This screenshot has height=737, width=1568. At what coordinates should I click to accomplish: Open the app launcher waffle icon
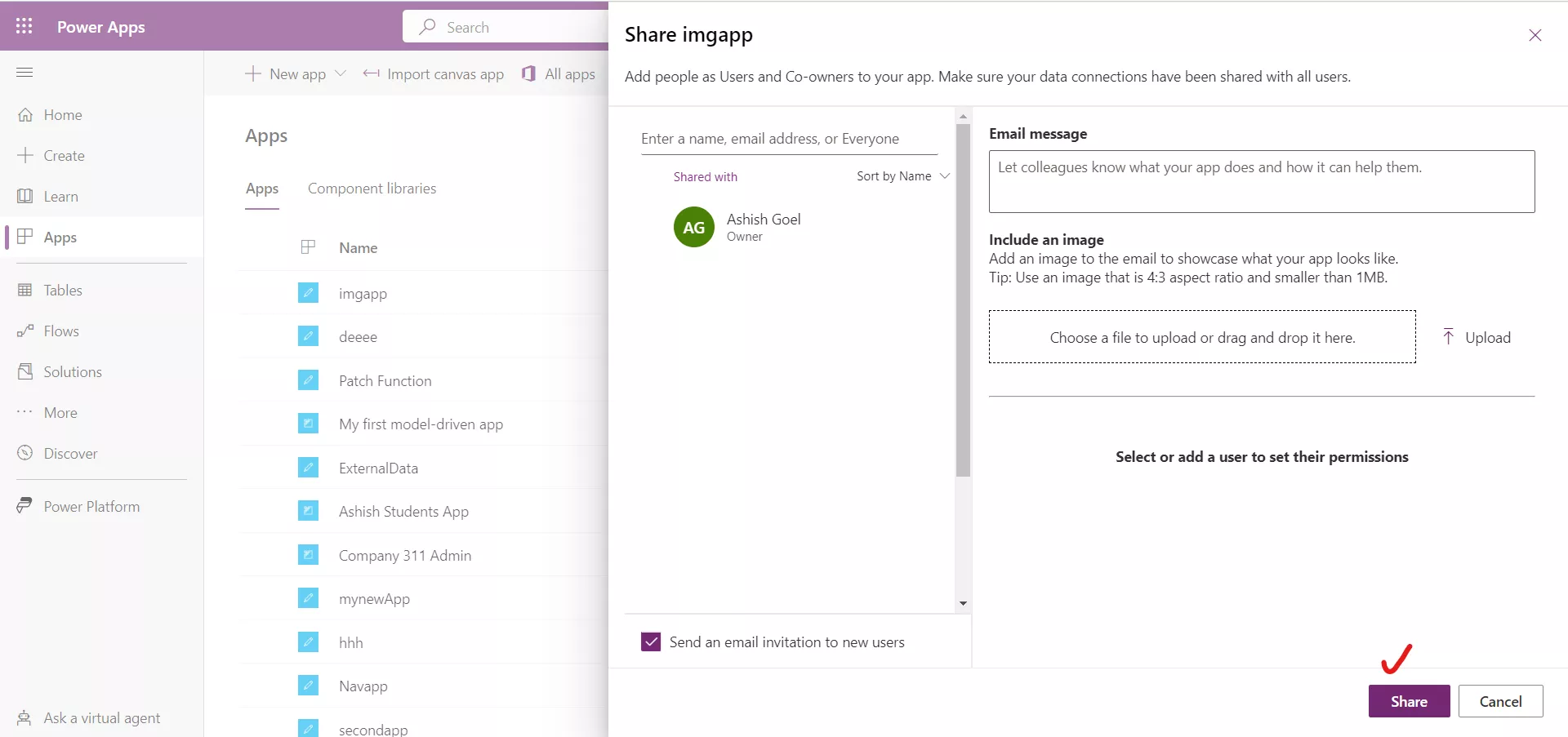(24, 26)
